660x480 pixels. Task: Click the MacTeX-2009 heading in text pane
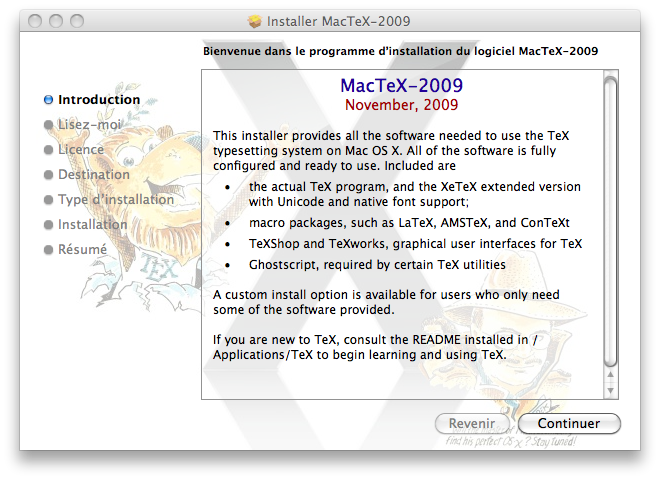coord(402,85)
